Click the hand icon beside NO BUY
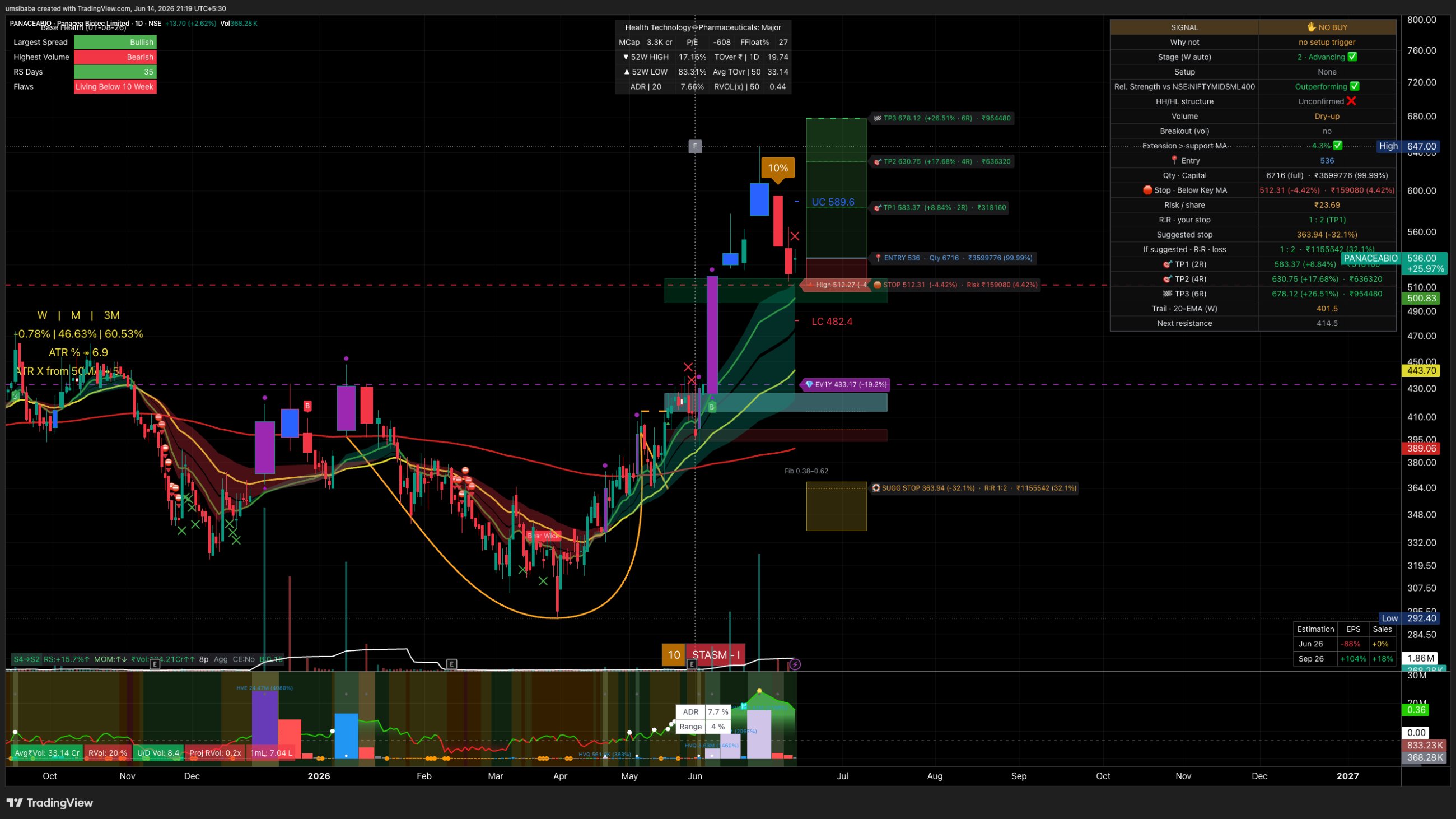The height and width of the screenshot is (819, 1456). tap(1312, 27)
